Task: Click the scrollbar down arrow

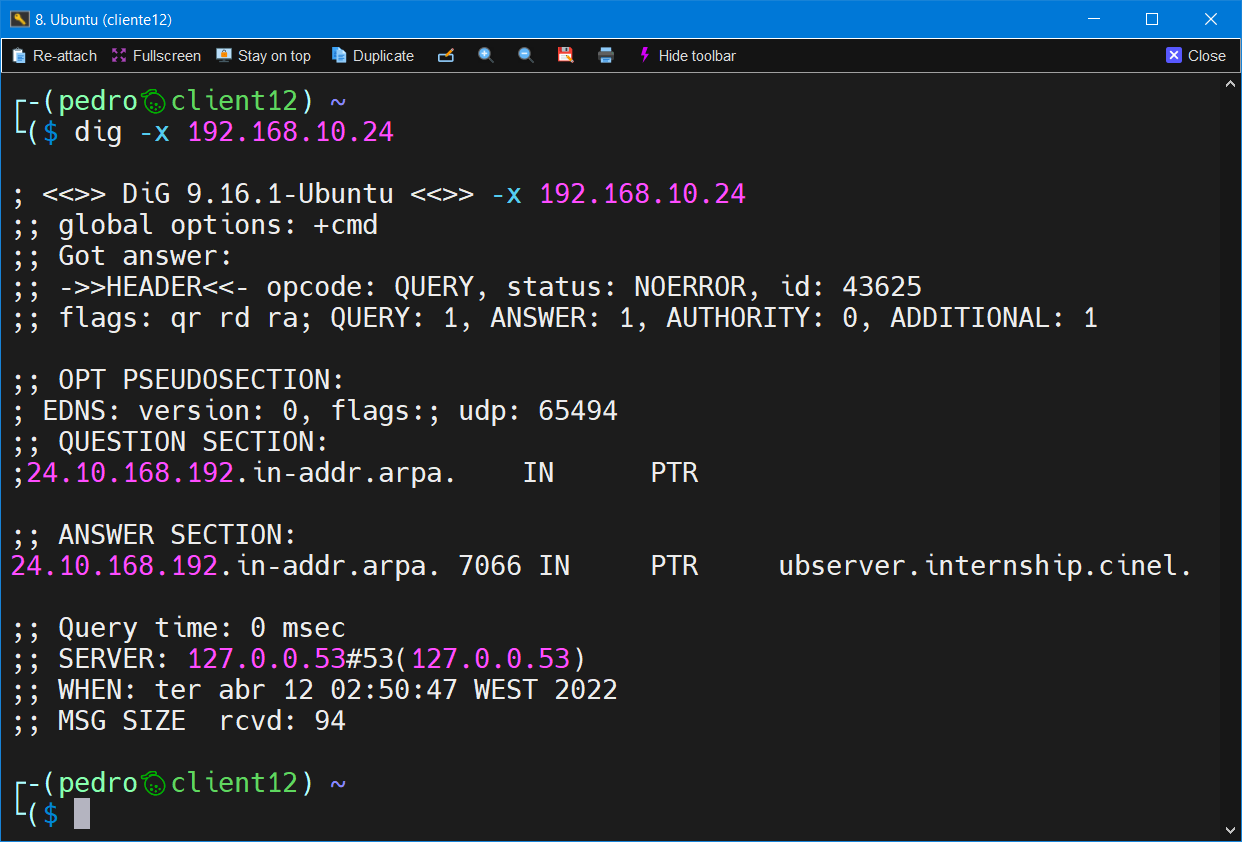Action: [x=1230, y=829]
